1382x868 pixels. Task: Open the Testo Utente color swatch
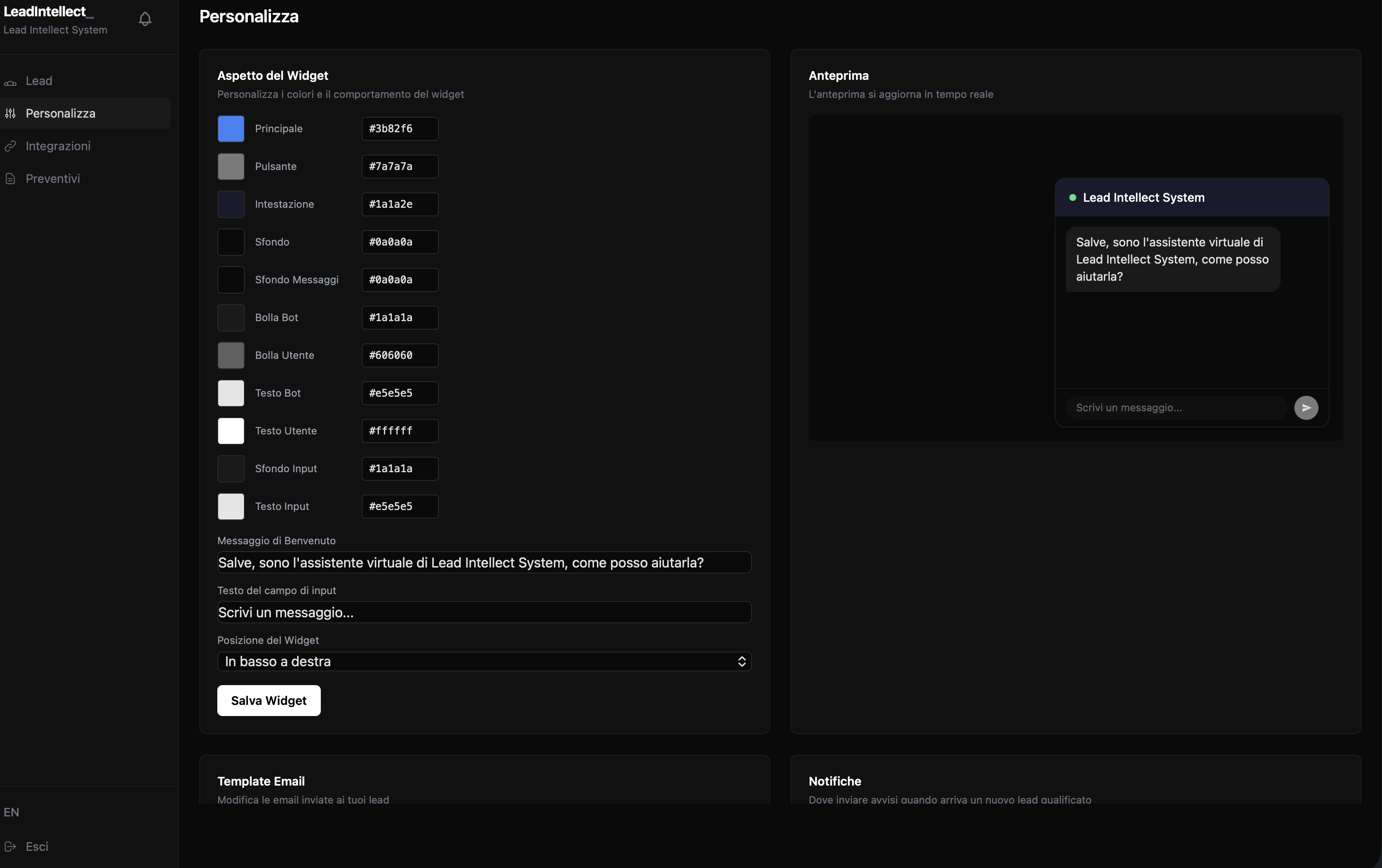231,431
